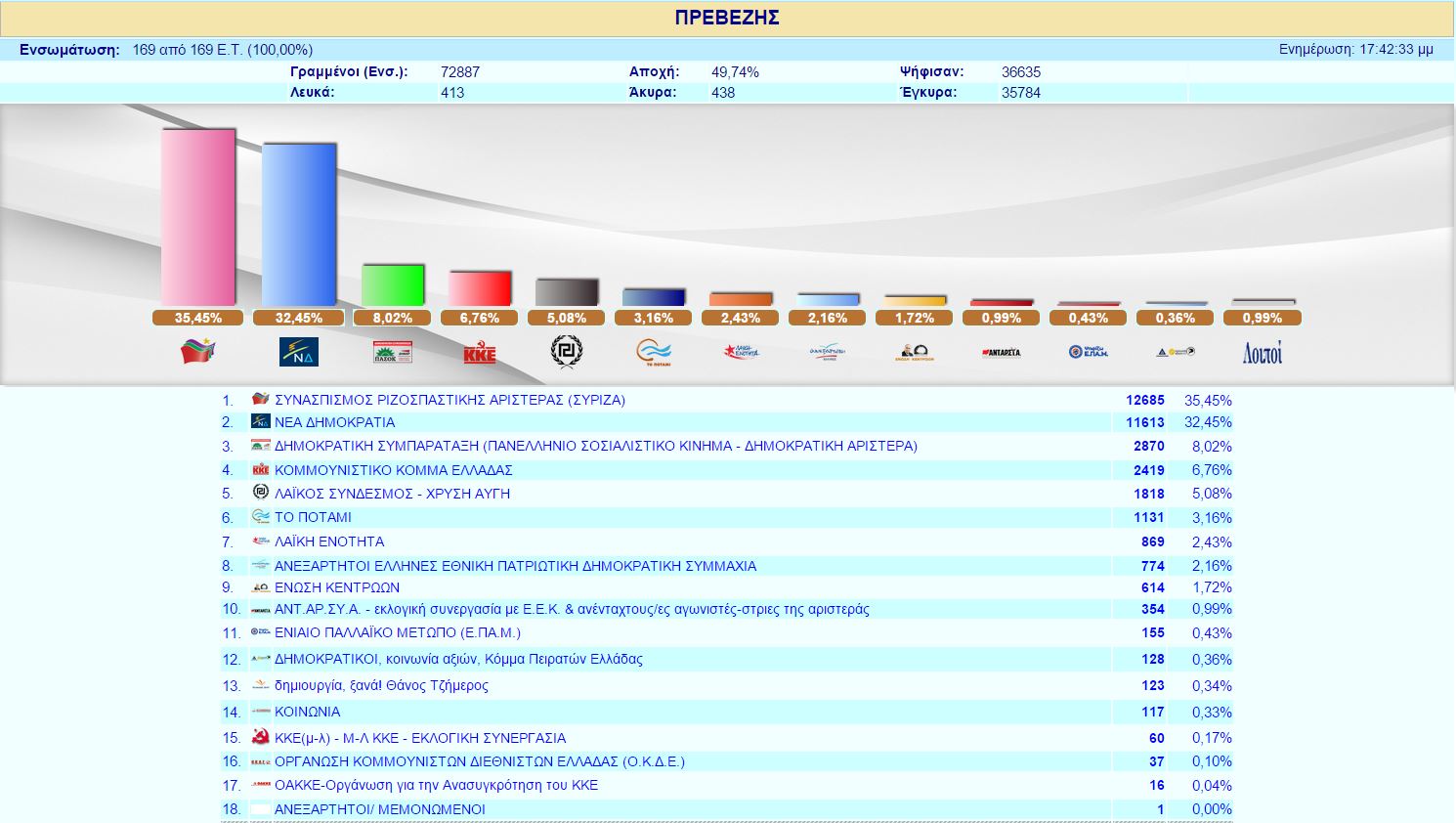The image size is (1456, 823).
Task: Open the ΑΝΕΞΑΡΤΗΤΟΙ ΕΛΛΗΝΕΣ link in row 8
Action: pyautogui.click(x=516, y=566)
